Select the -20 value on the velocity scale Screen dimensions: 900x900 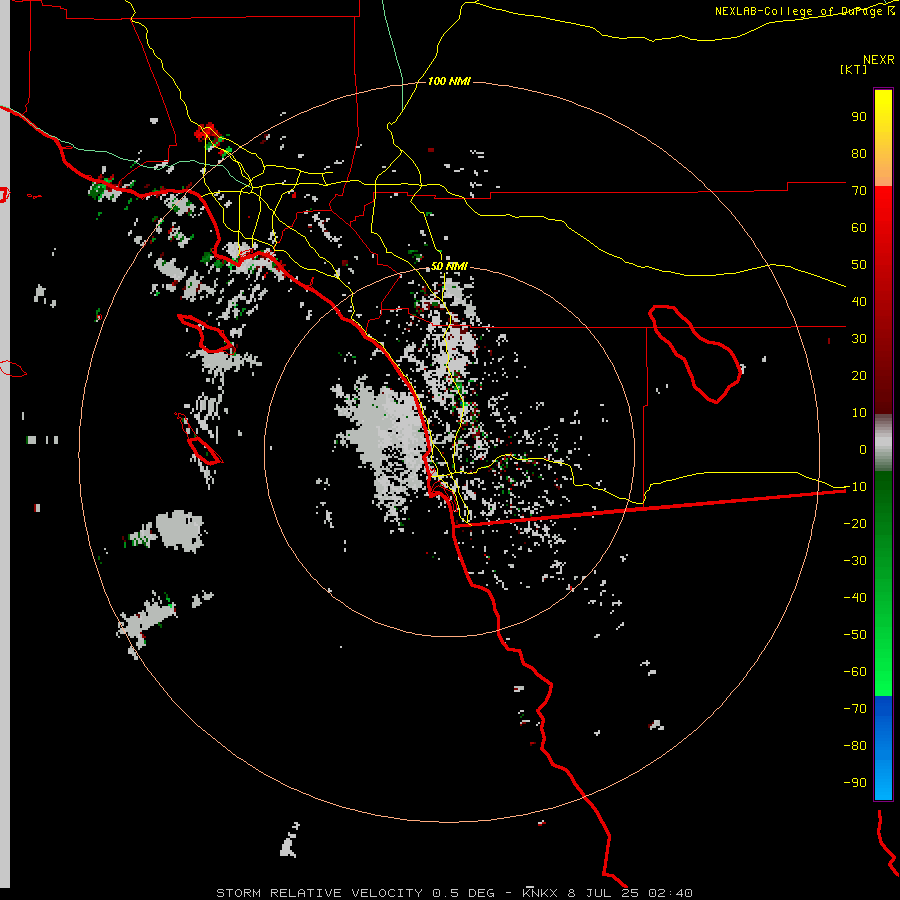coord(855,523)
